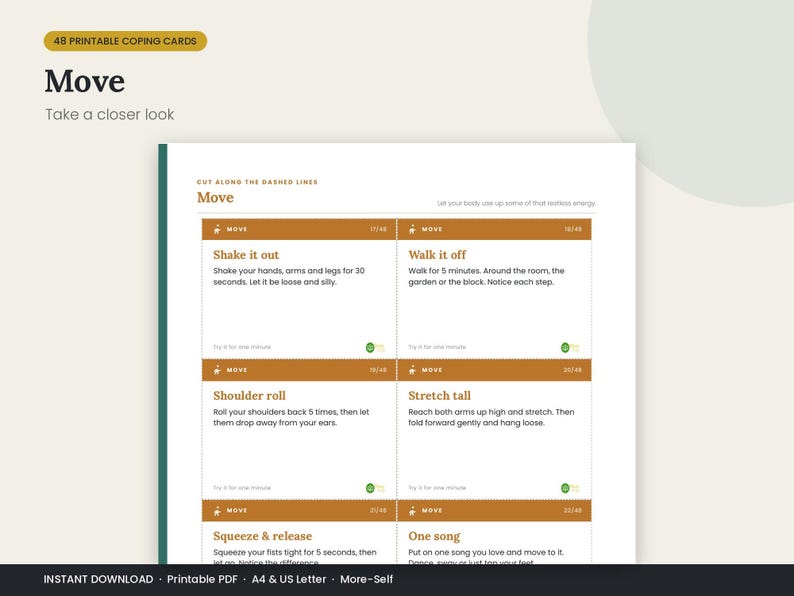The width and height of the screenshot is (794, 596).
Task: Click the MOVE label in Walk it off header
Action: click(432, 229)
